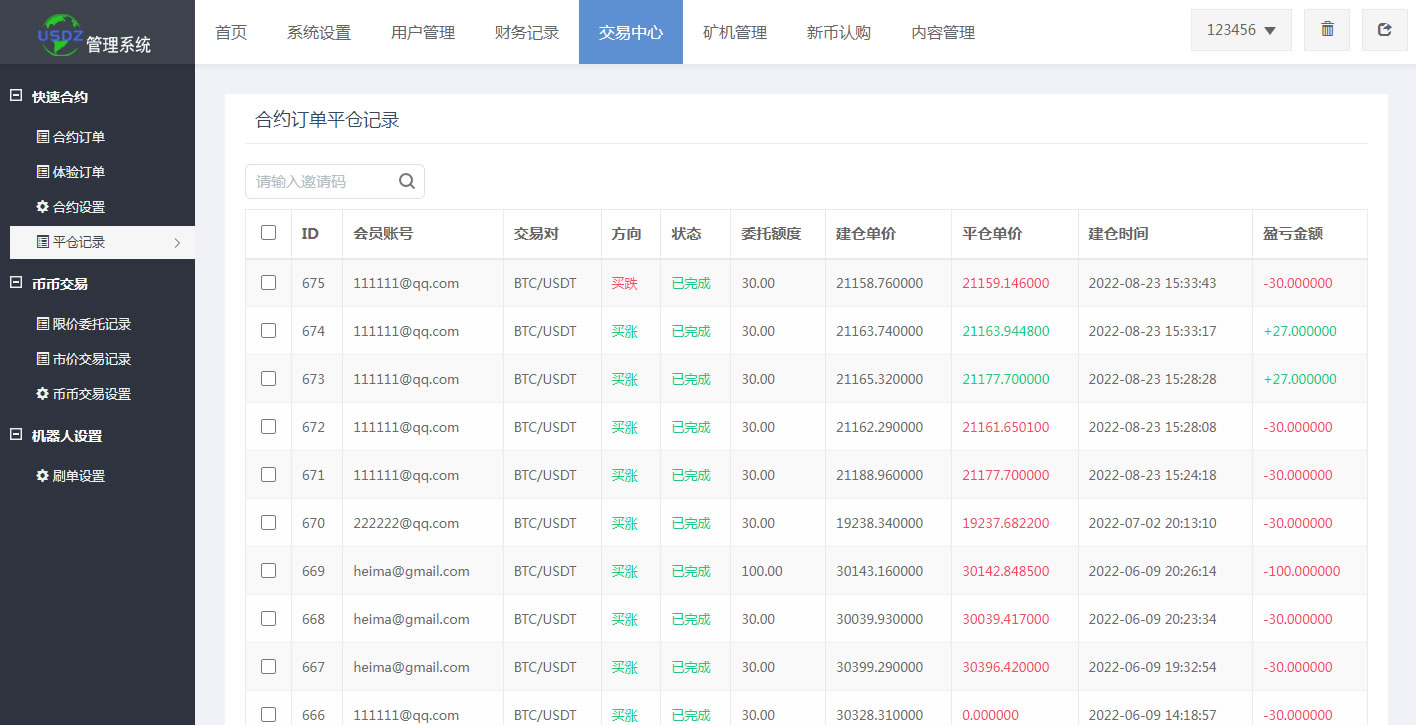Check the box for order 670

point(268,522)
